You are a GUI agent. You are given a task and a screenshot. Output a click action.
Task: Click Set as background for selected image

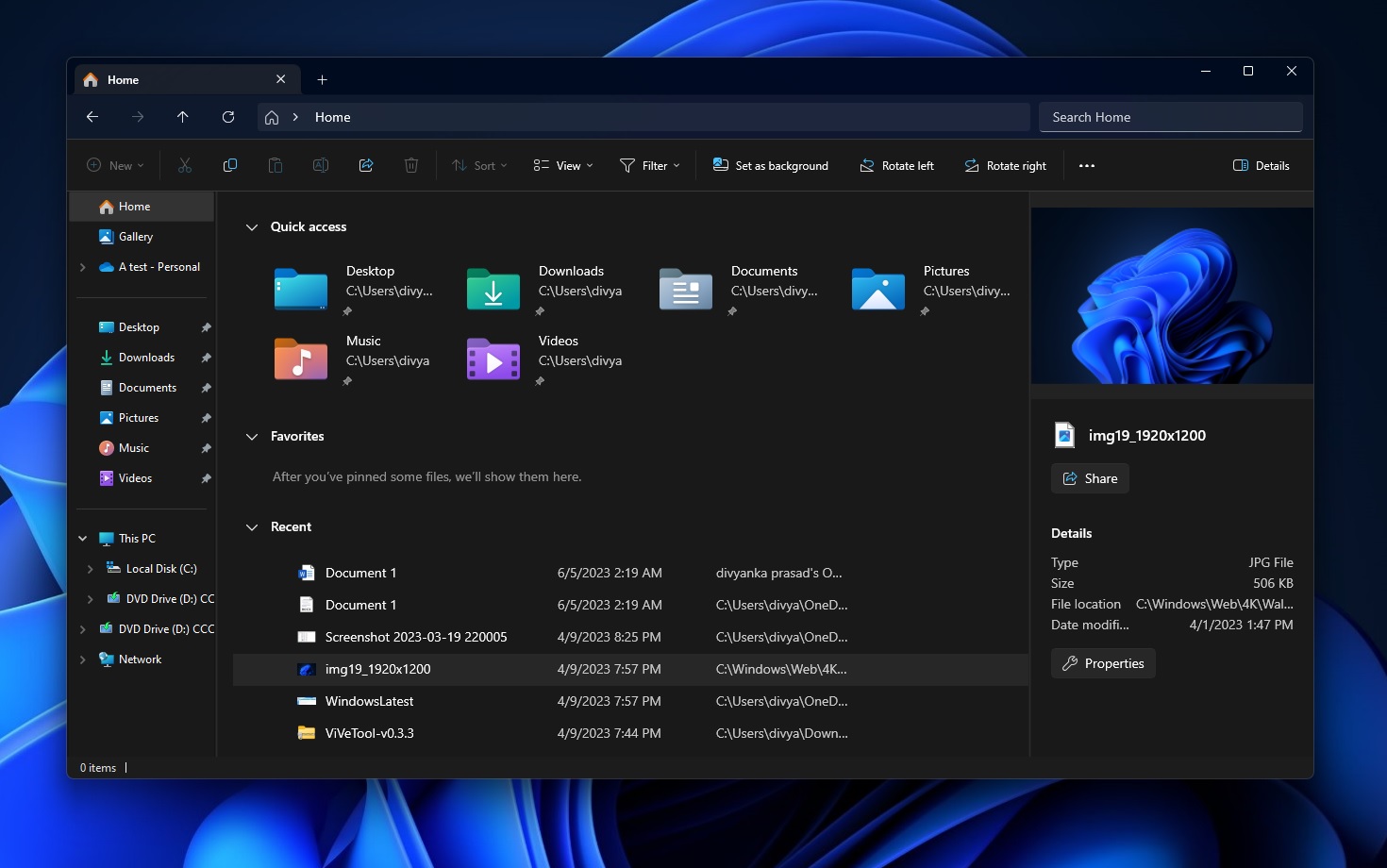pyautogui.click(x=770, y=165)
